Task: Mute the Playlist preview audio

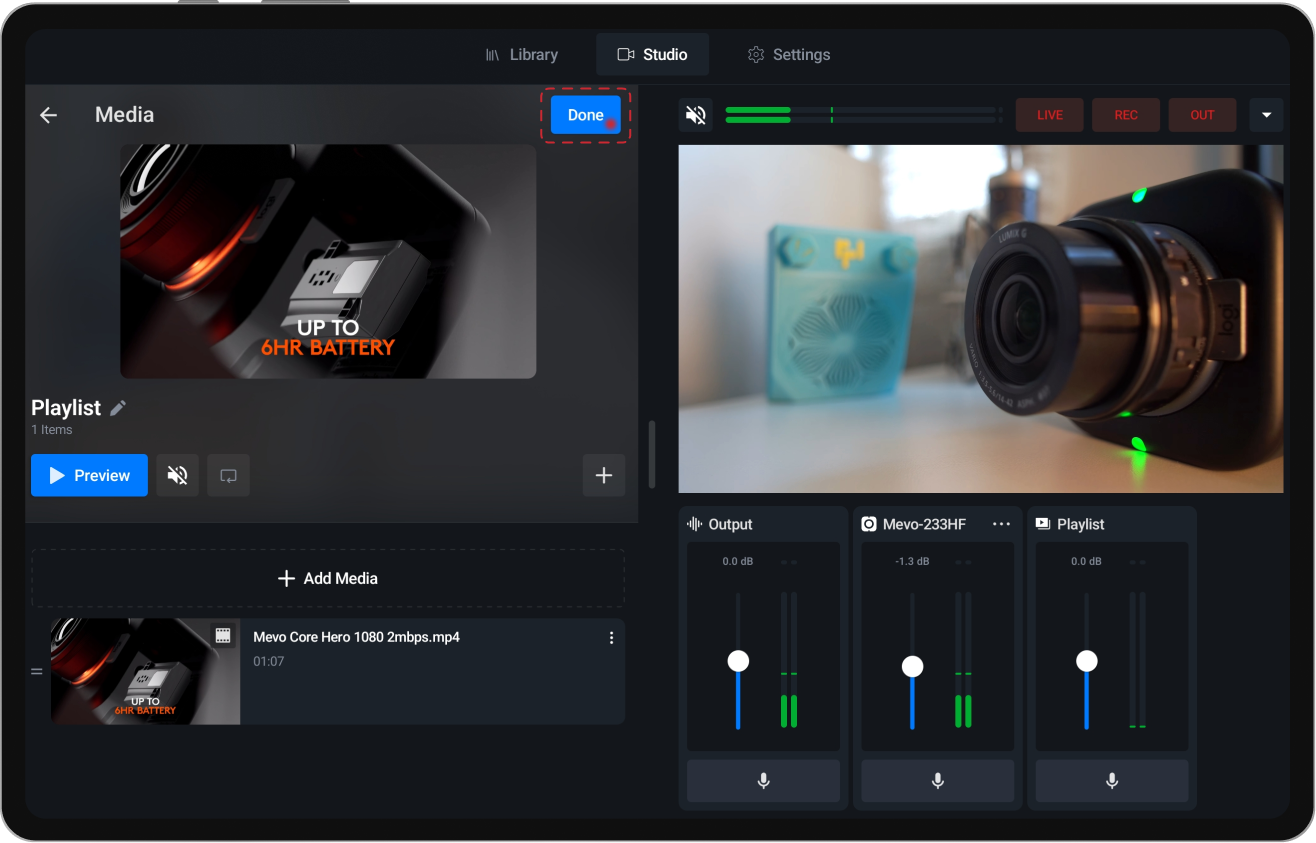Action: 177,475
